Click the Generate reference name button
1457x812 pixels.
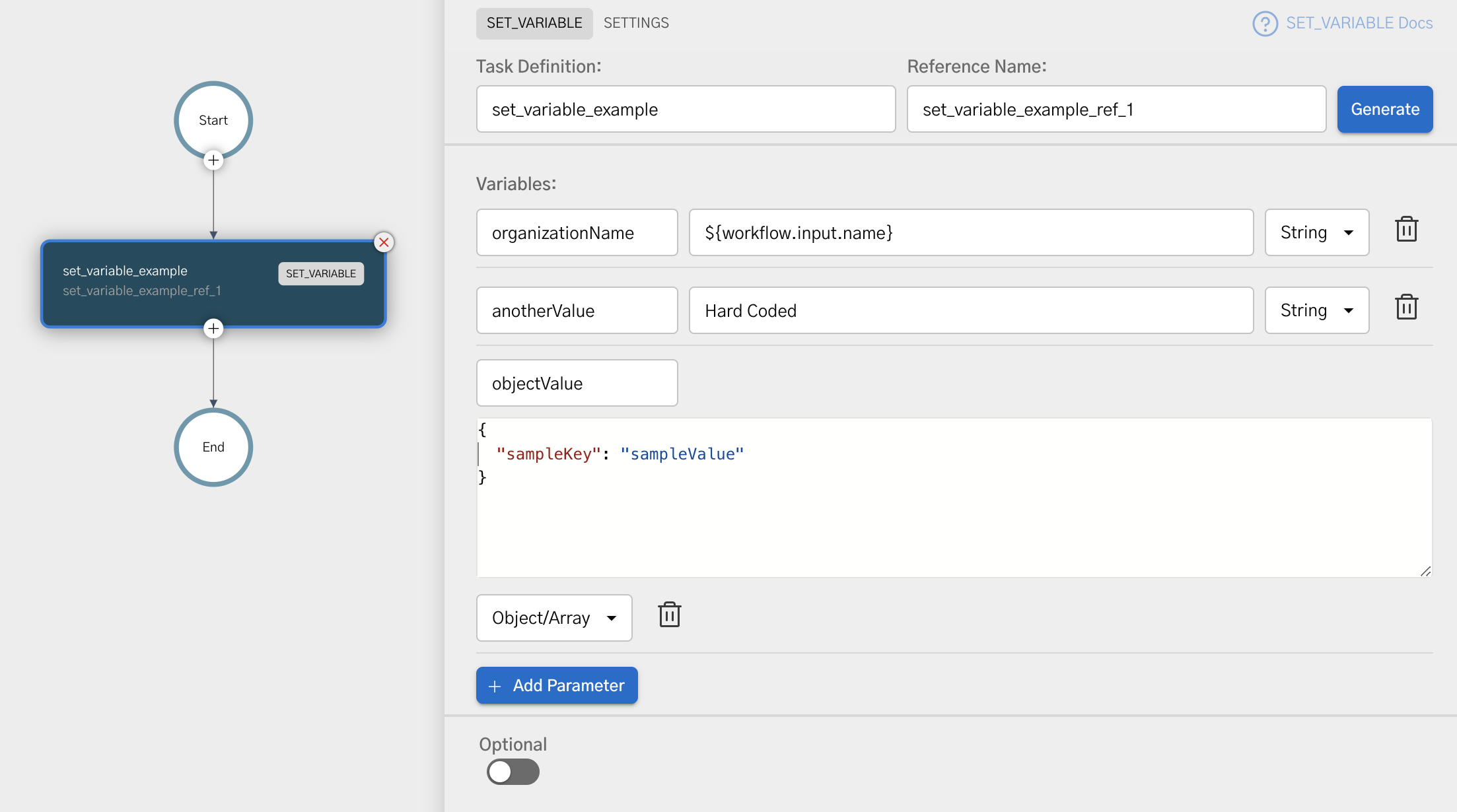coord(1384,109)
